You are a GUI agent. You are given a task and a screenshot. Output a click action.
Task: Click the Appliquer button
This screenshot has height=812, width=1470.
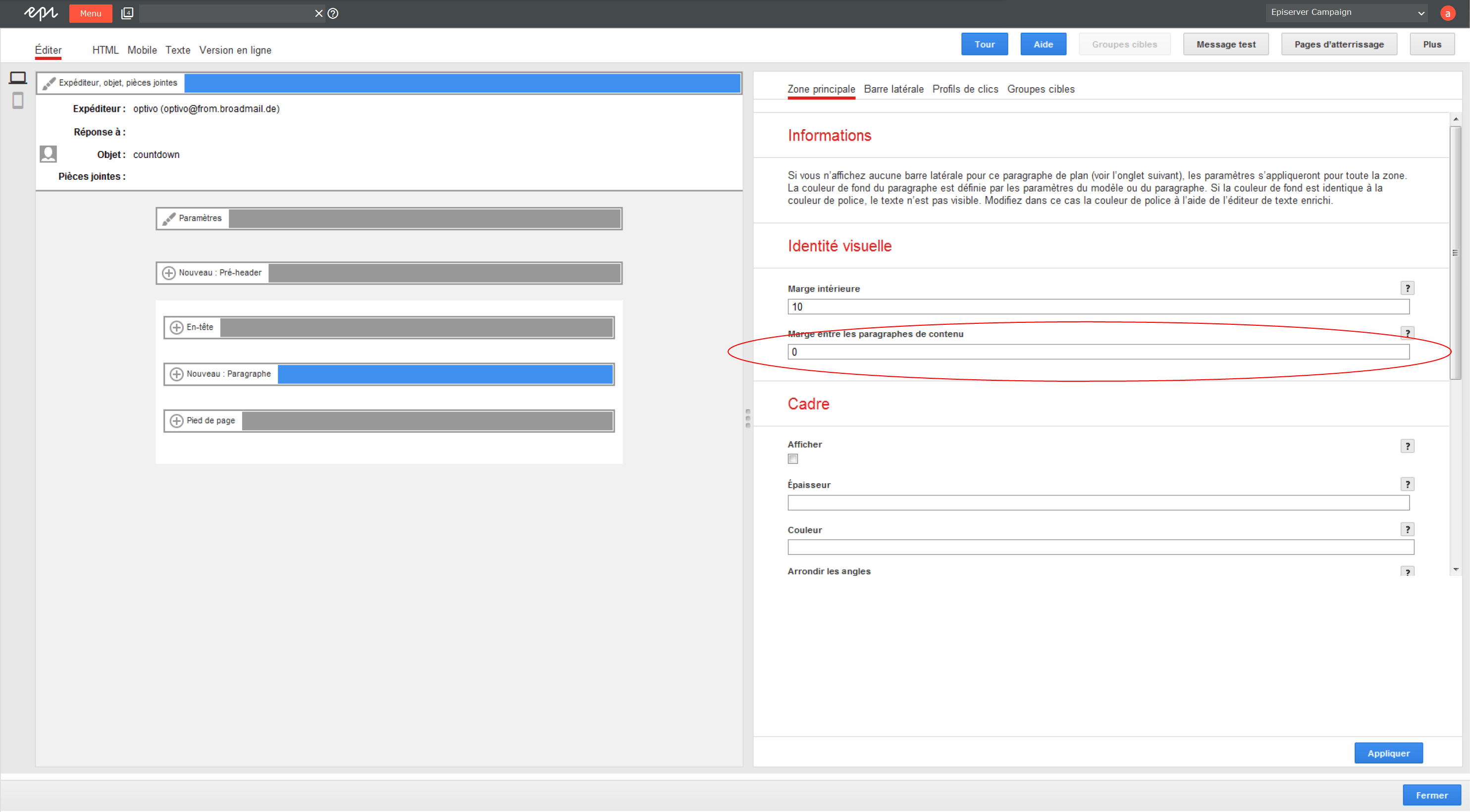tap(1388, 753)
